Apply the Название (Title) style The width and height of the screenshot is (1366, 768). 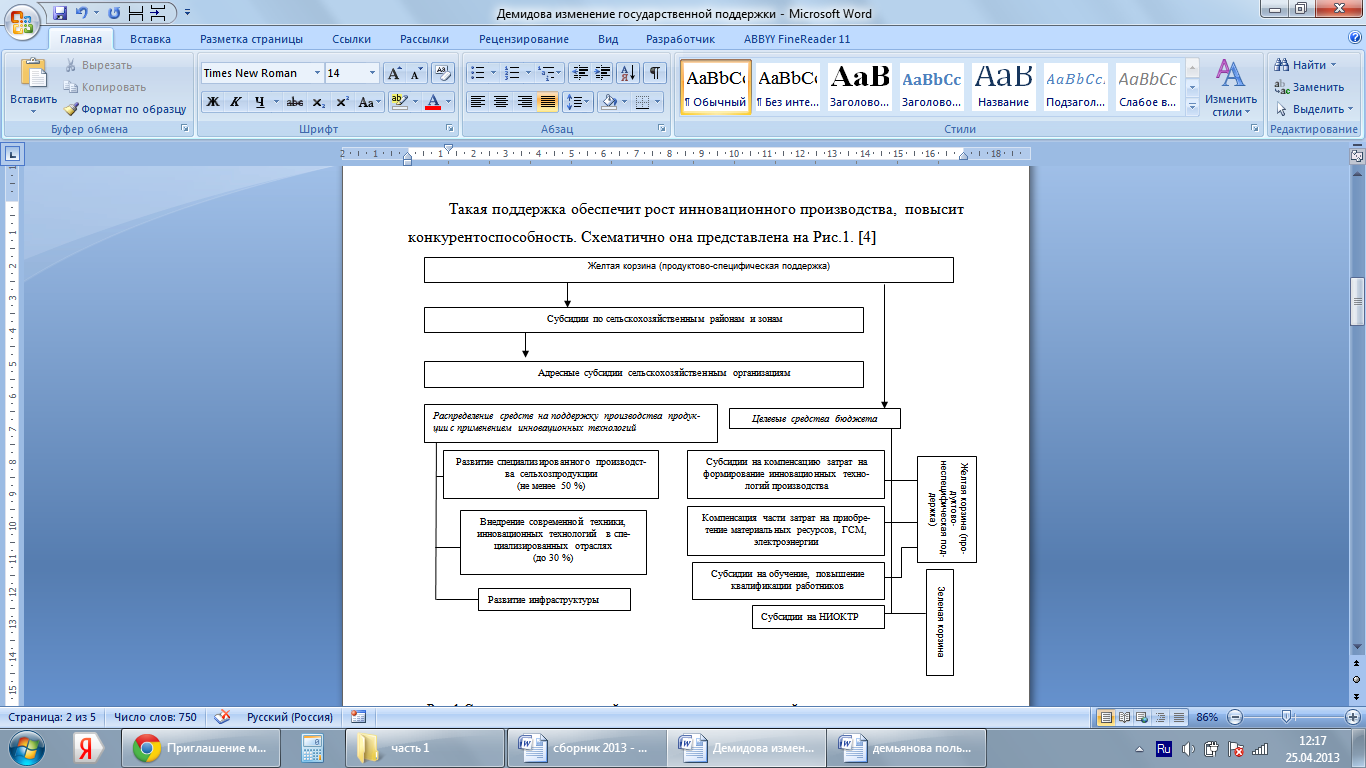1004,88
